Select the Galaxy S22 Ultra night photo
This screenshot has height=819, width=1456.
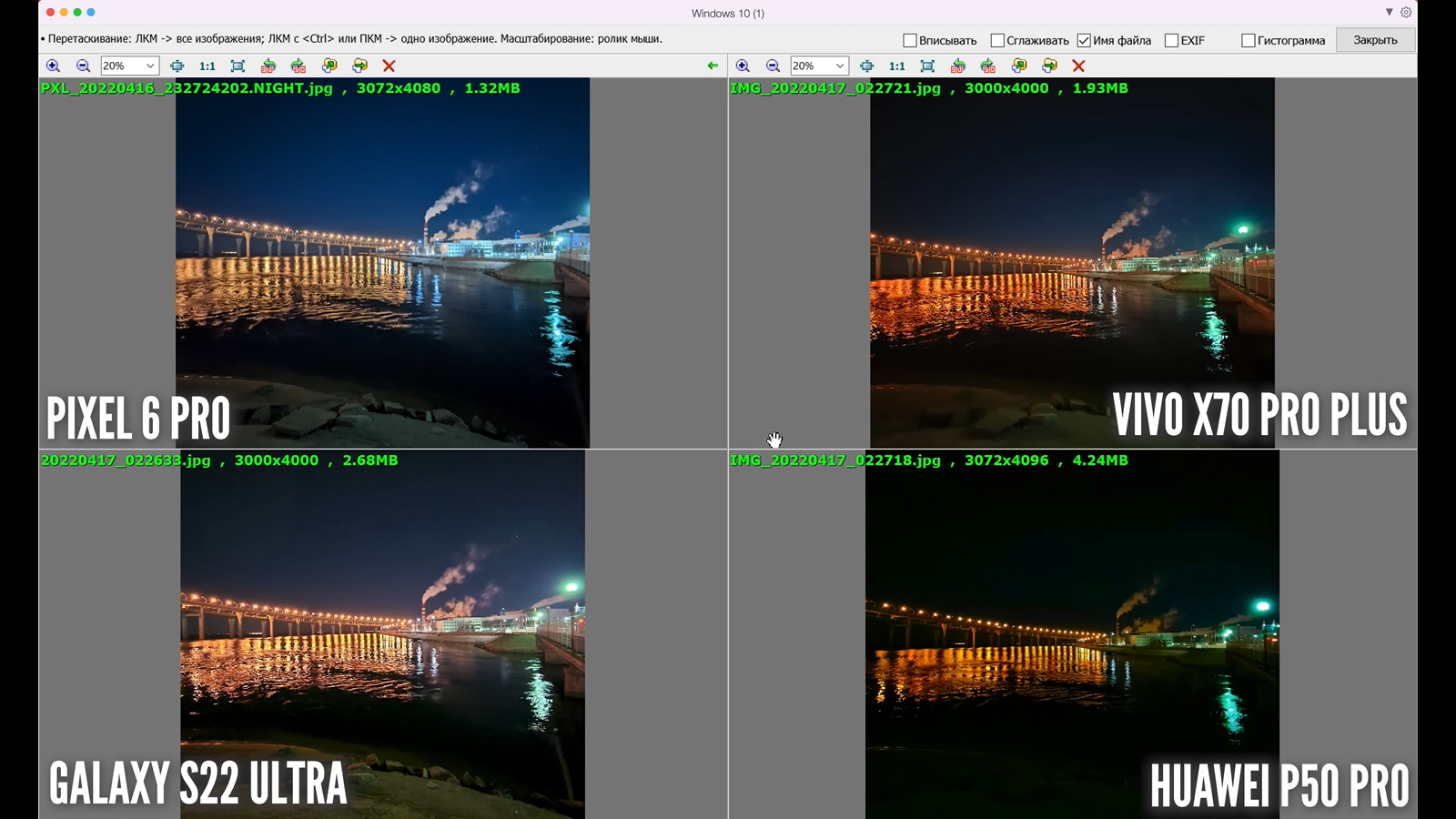[382, 634]
